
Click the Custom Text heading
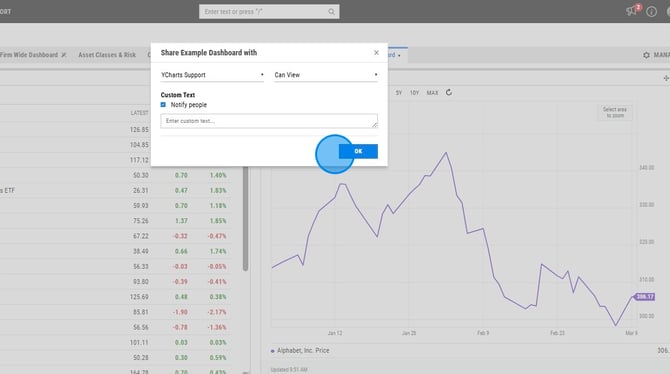click(178, 95)
